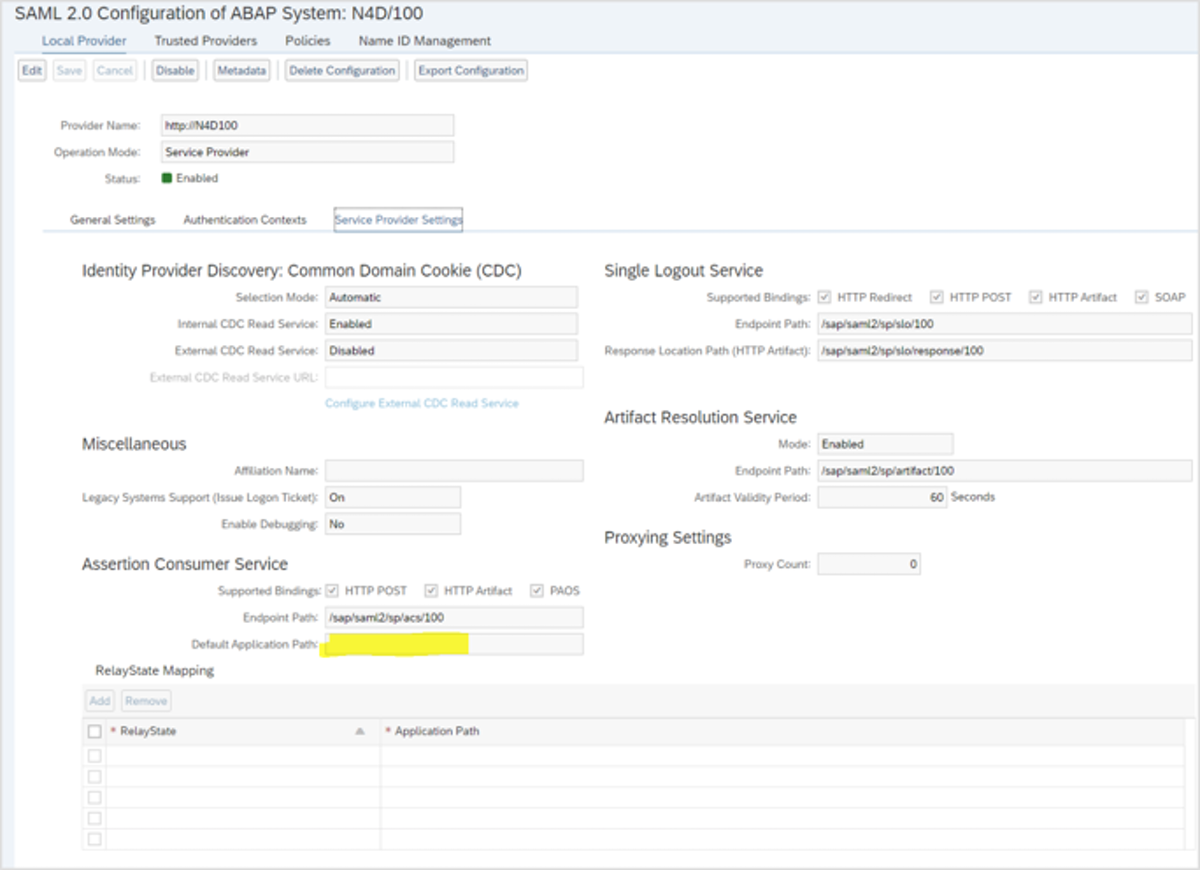Select the General Settings subtab
Screen dimensions: 1200x870
(112, 220)
